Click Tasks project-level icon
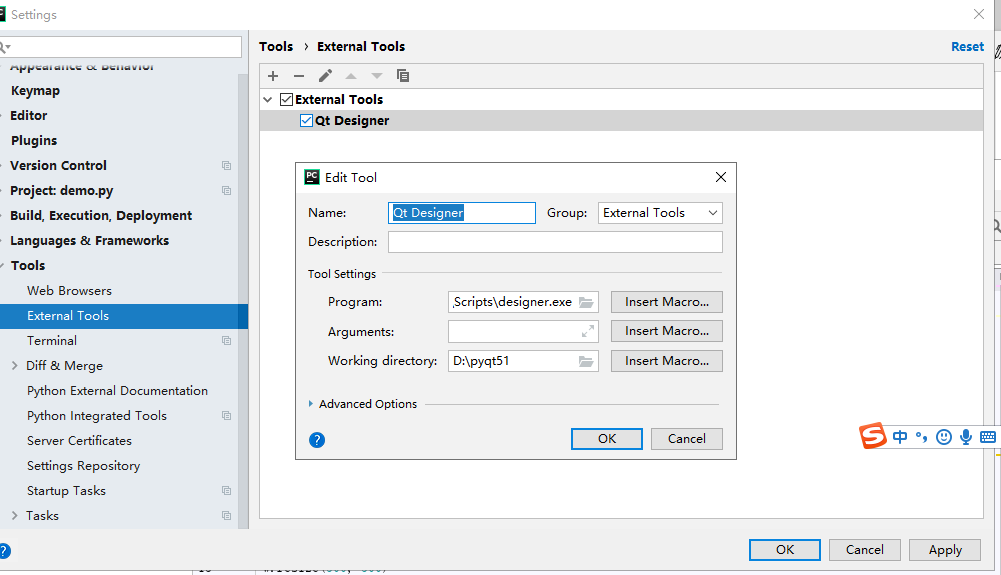The width and height of the screenshot is (1001, 575). pyautogui.click(x=227, y=516)
